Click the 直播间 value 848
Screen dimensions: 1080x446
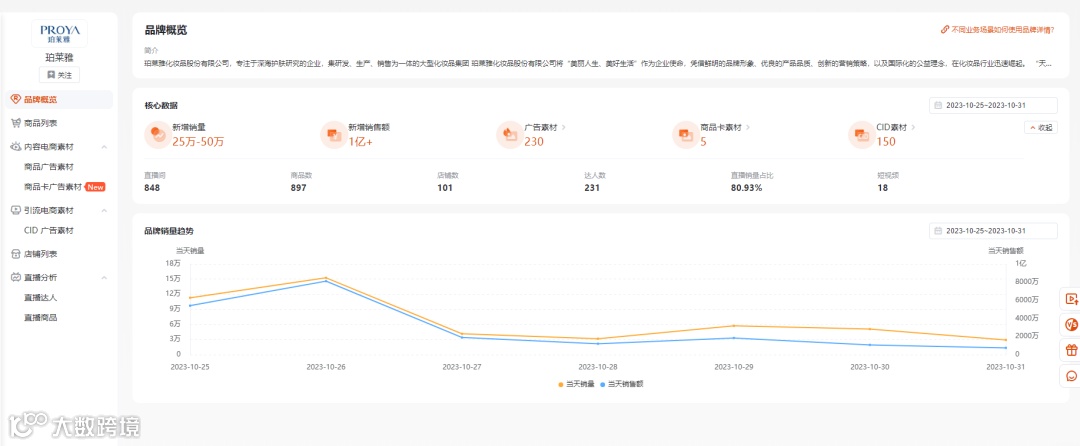click(x=152, y=187)
